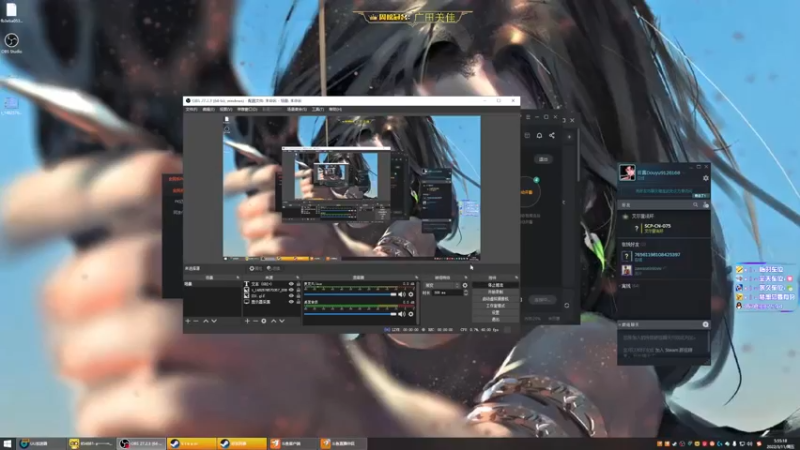Click the Settings button in Controls
Viewport: 800px width, 450px height.
tap(495, 312)
